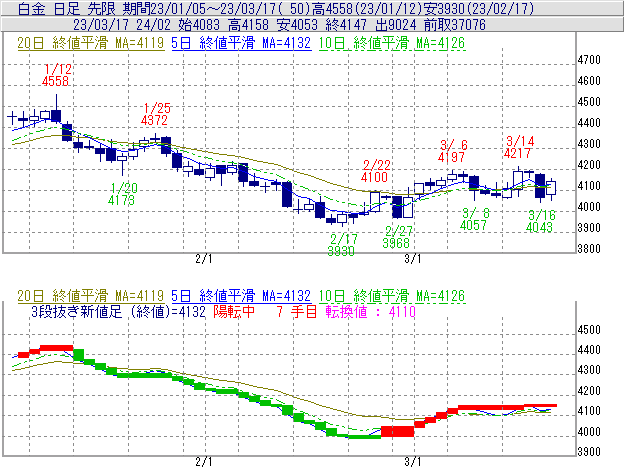The height and width of the screenshot is (475, 624).
Task: Click the 1/25 4372 high label
Action: (x=156, y=114)
